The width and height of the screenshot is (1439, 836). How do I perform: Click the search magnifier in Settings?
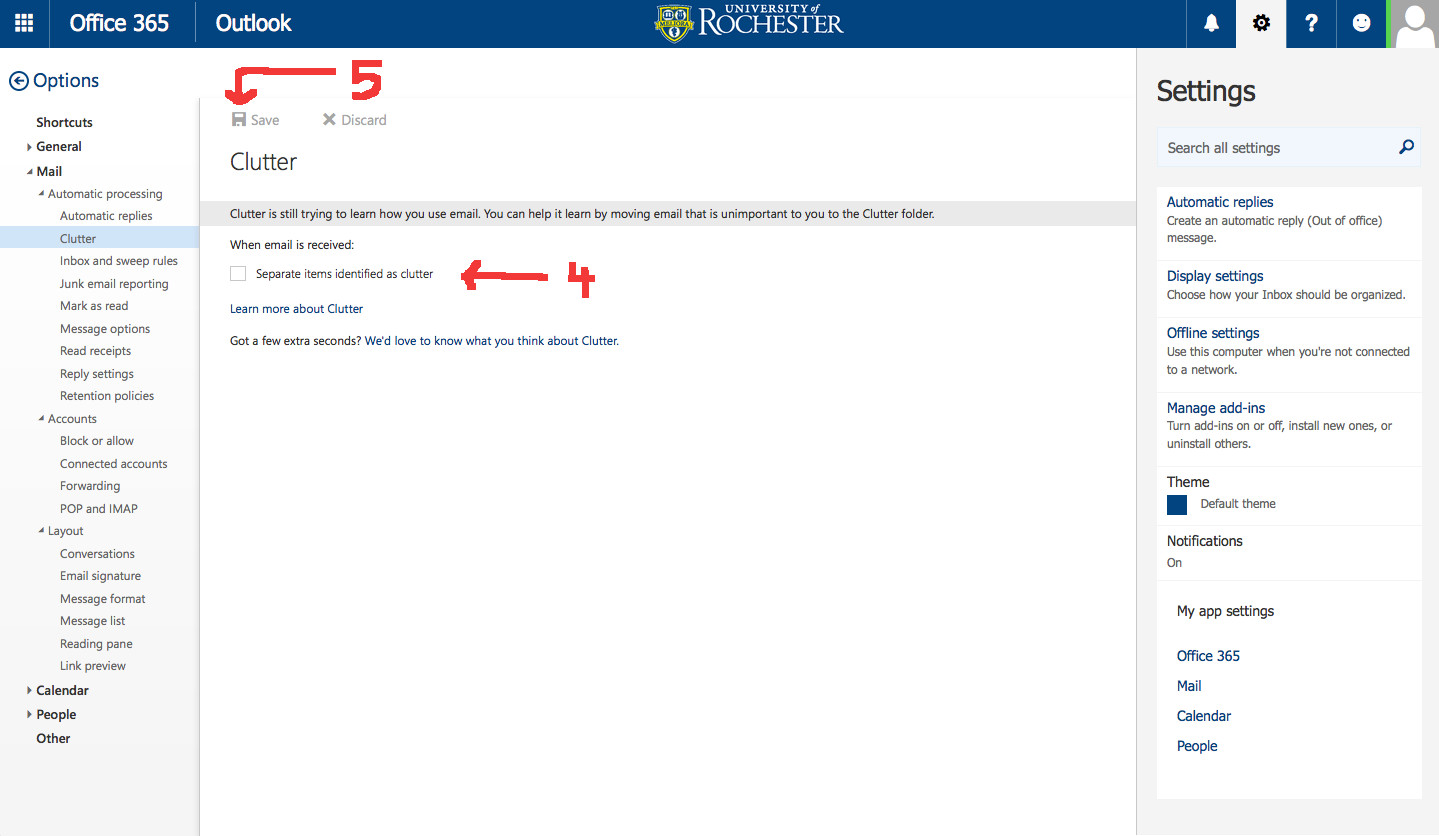coord(1406,147)
